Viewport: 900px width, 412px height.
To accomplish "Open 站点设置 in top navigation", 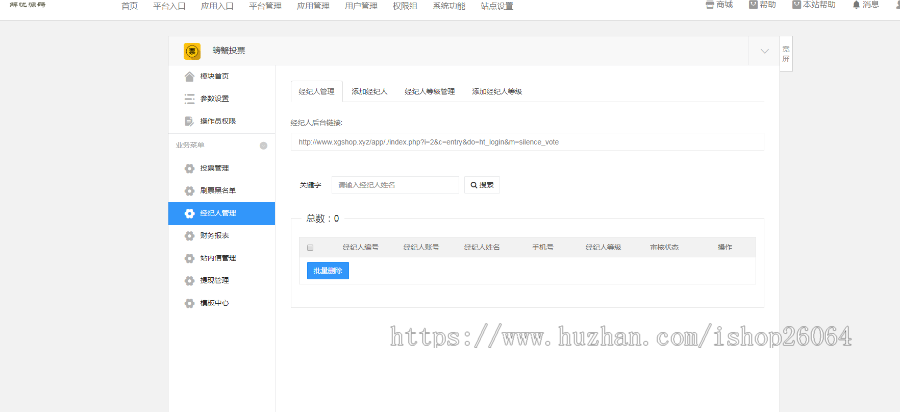I will pyautogui.click(x=497, y=6).
